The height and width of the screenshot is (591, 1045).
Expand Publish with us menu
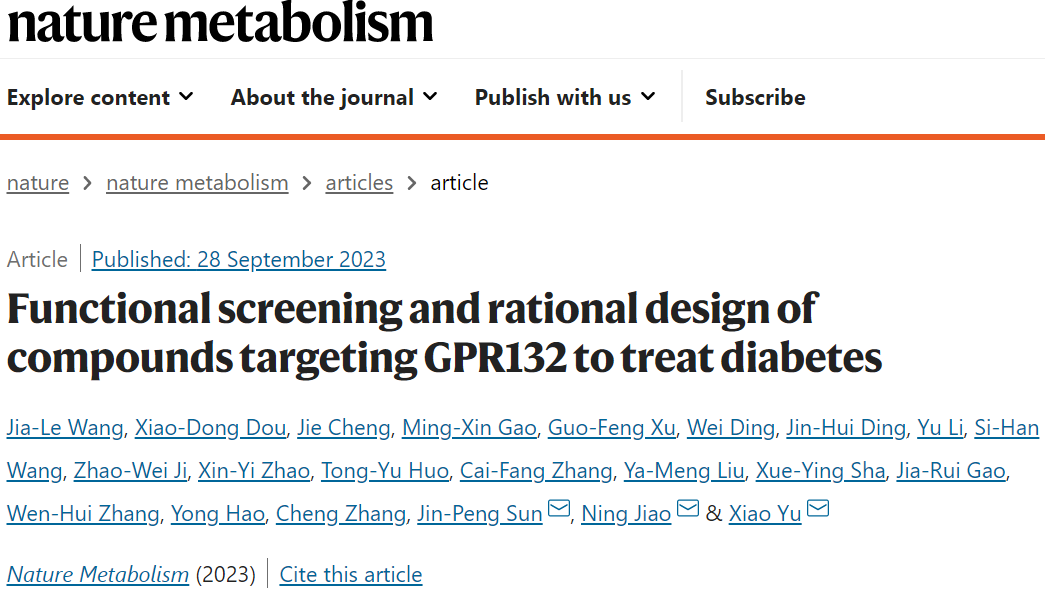(x=565, y=97)
